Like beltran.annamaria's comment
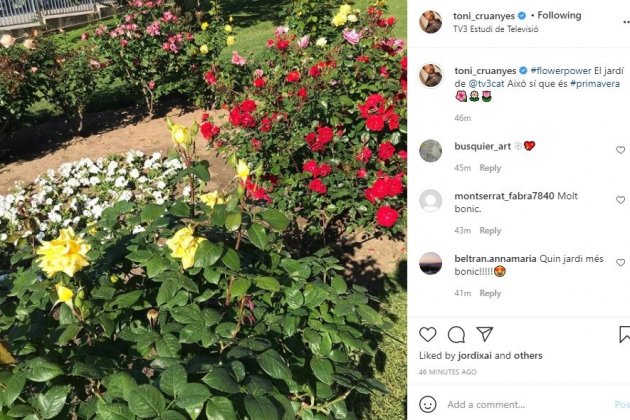Image resolution: width=630 pixels, height=420 pixels. point(620,262)
